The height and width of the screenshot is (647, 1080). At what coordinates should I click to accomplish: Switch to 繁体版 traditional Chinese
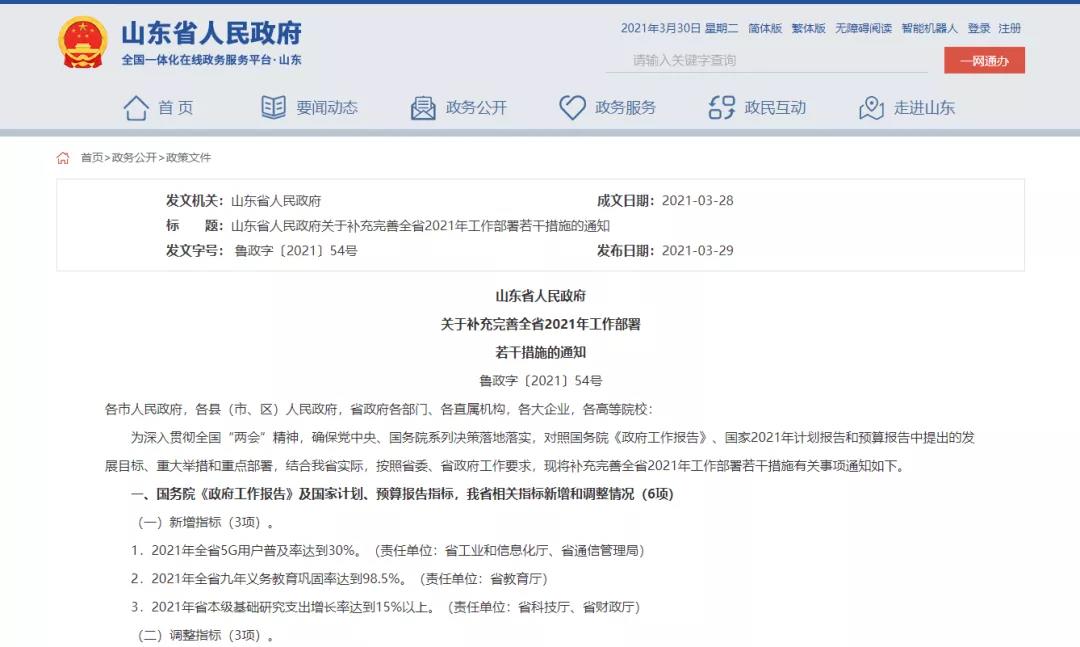(x=809, y=29)
